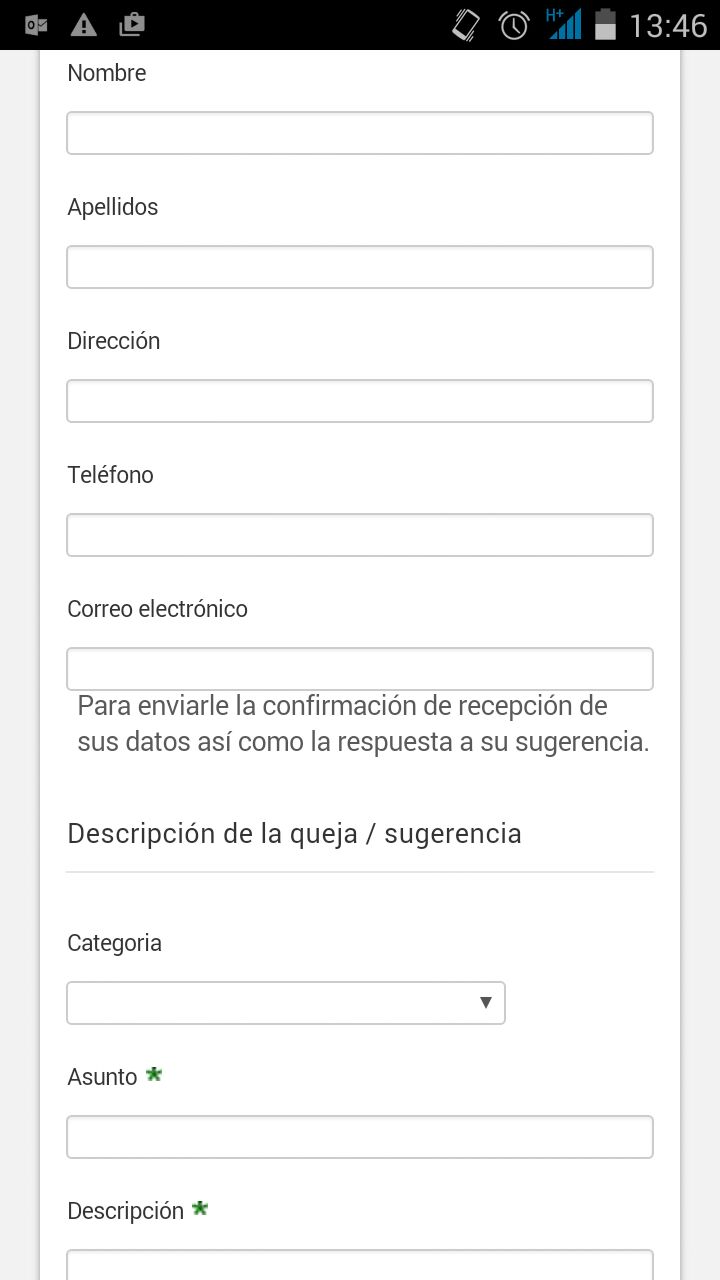Tap the screen rotation status icon
This screenshot has height=1280, width=720.
pos(466,25)
